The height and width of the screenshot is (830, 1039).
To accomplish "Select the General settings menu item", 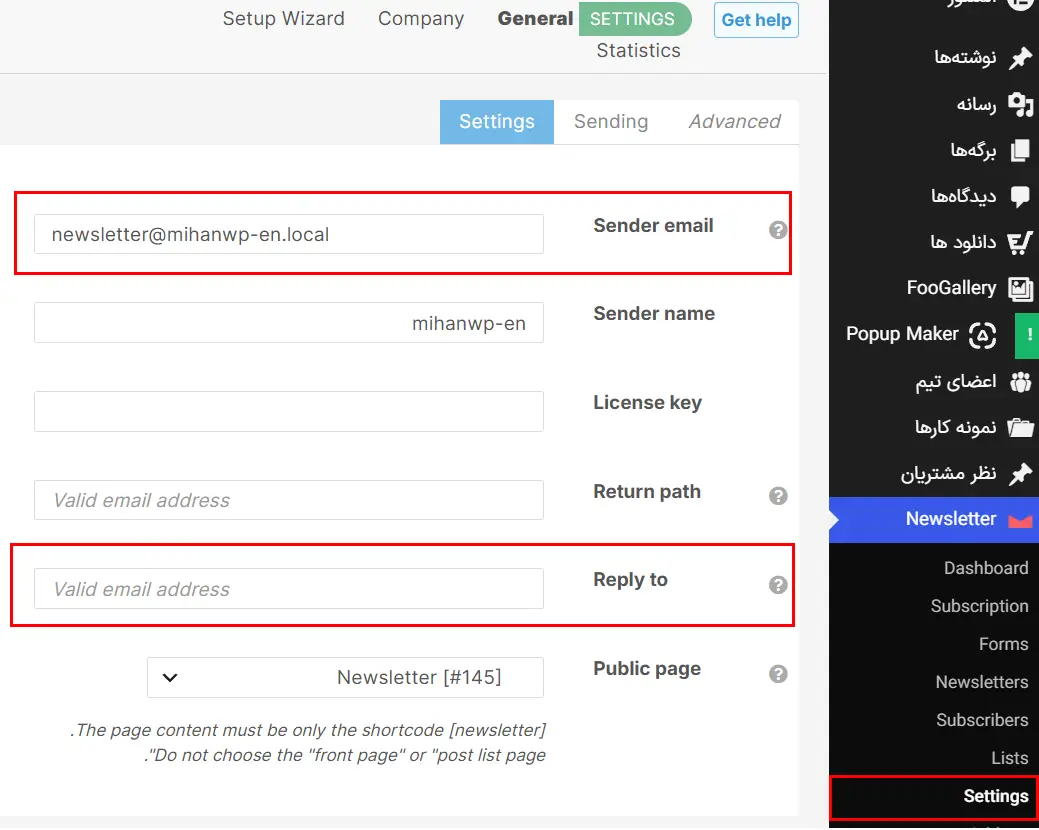I will coord(535,19).
